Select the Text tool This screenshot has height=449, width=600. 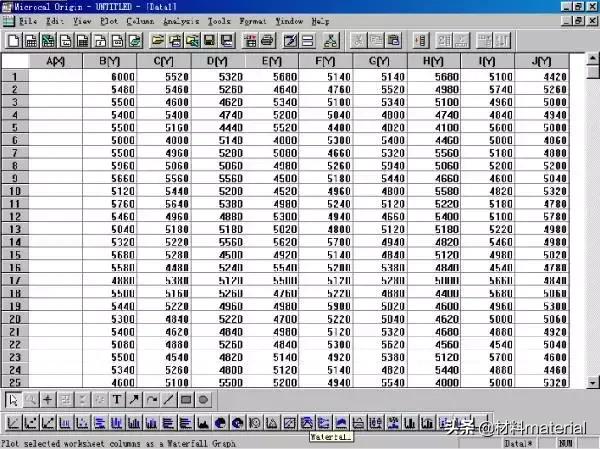[117, 400]
